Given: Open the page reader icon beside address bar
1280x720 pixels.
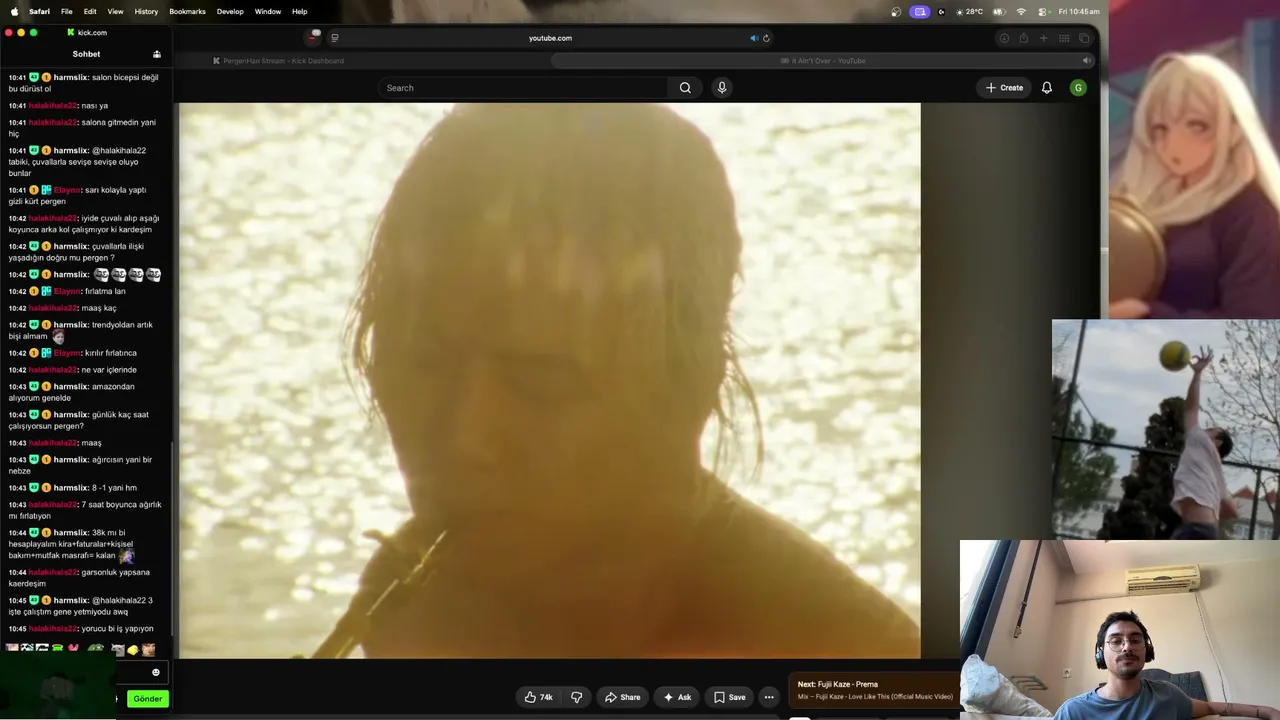Looking at the screenshot, I should (x=335, y=38).
